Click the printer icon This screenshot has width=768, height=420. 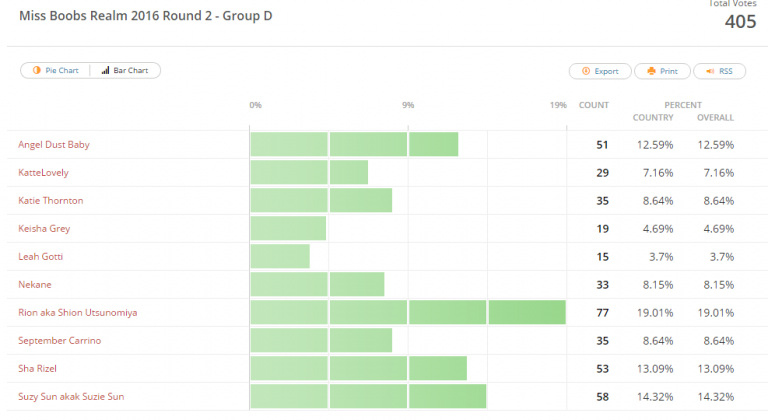pos(651,71)
